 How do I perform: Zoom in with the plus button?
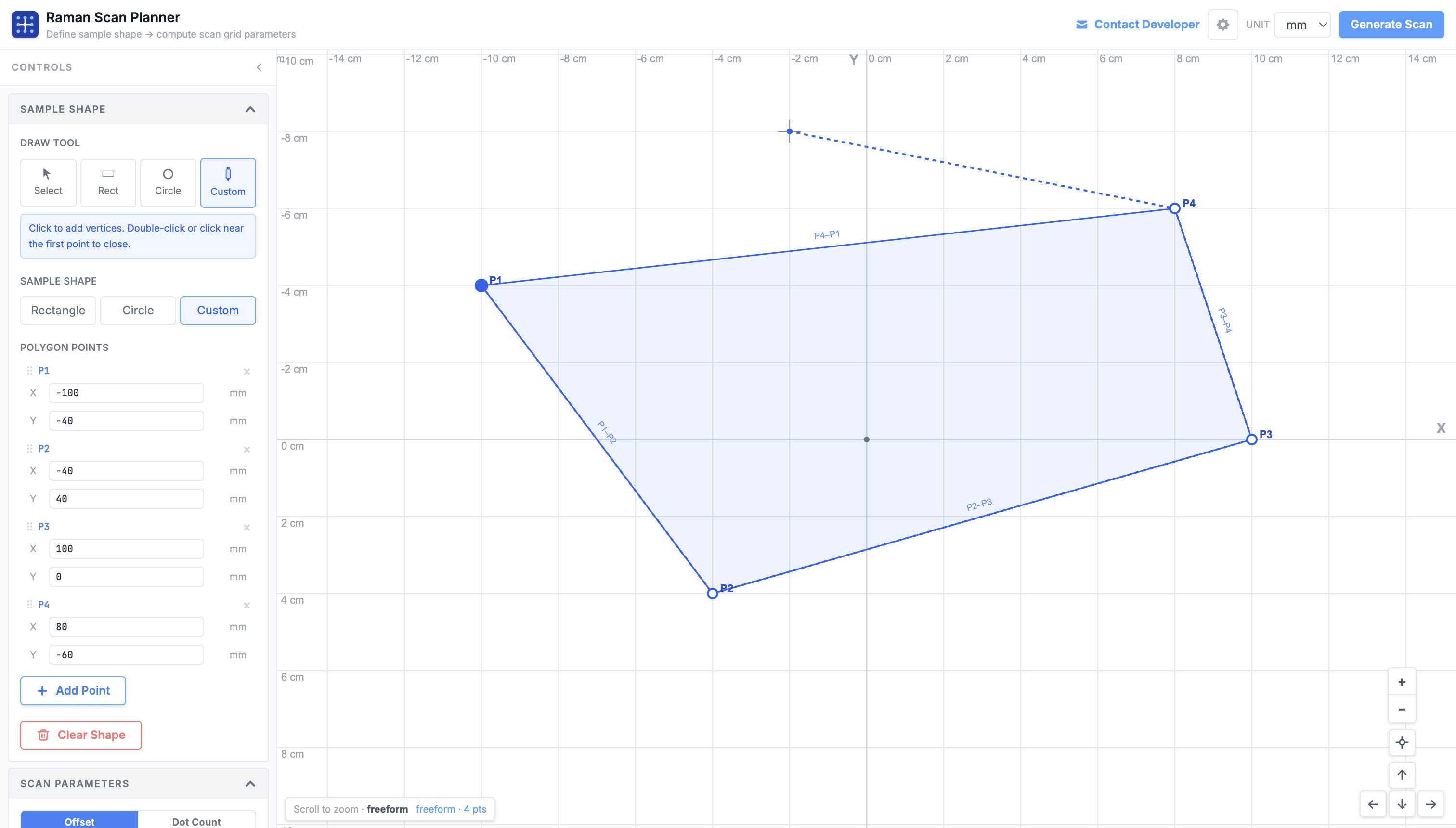point(1402,681)
